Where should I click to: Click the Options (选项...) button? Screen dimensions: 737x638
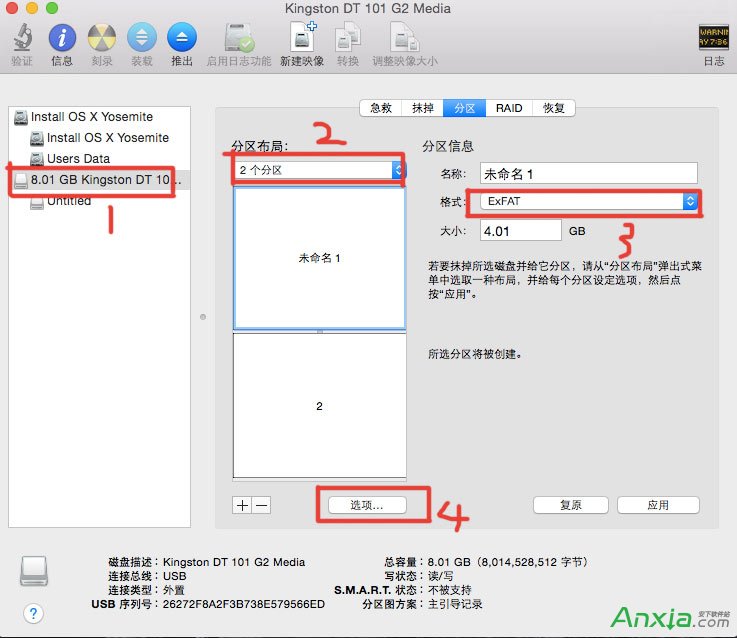[x=367, y=505]
